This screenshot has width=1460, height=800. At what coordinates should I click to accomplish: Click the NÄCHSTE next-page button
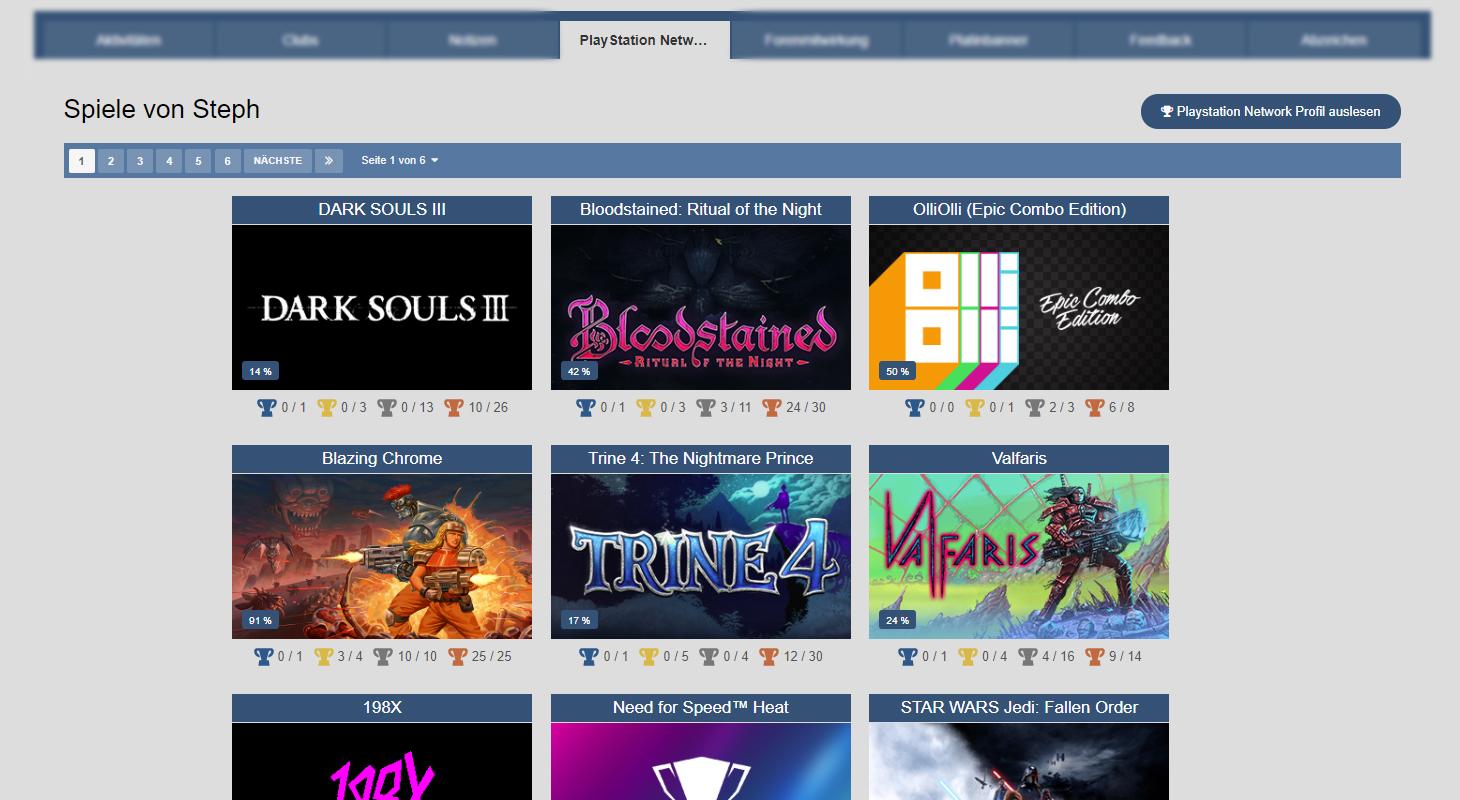(x=278, y=160)
